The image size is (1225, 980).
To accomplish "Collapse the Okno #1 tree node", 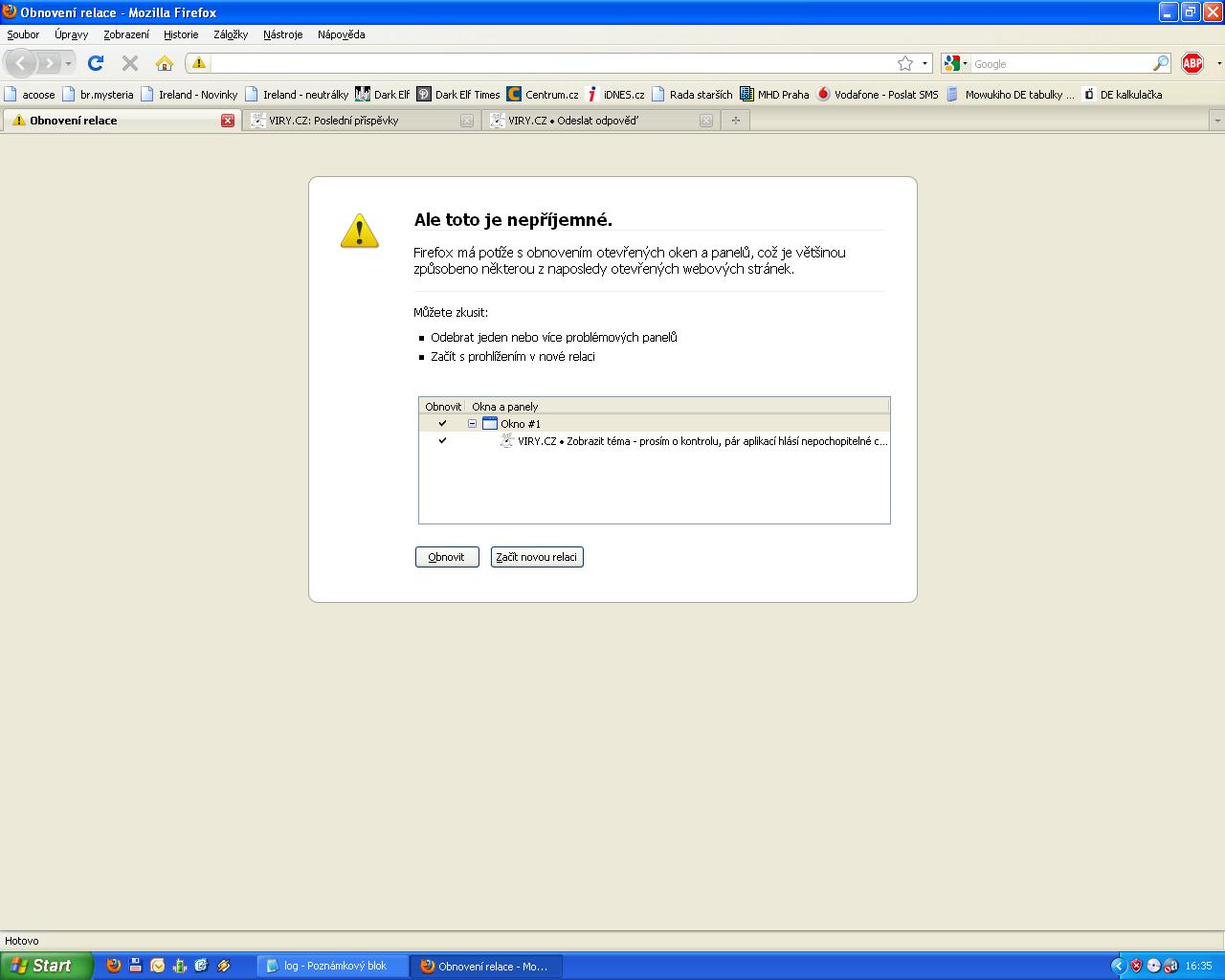I will click(x=472, y=423).
